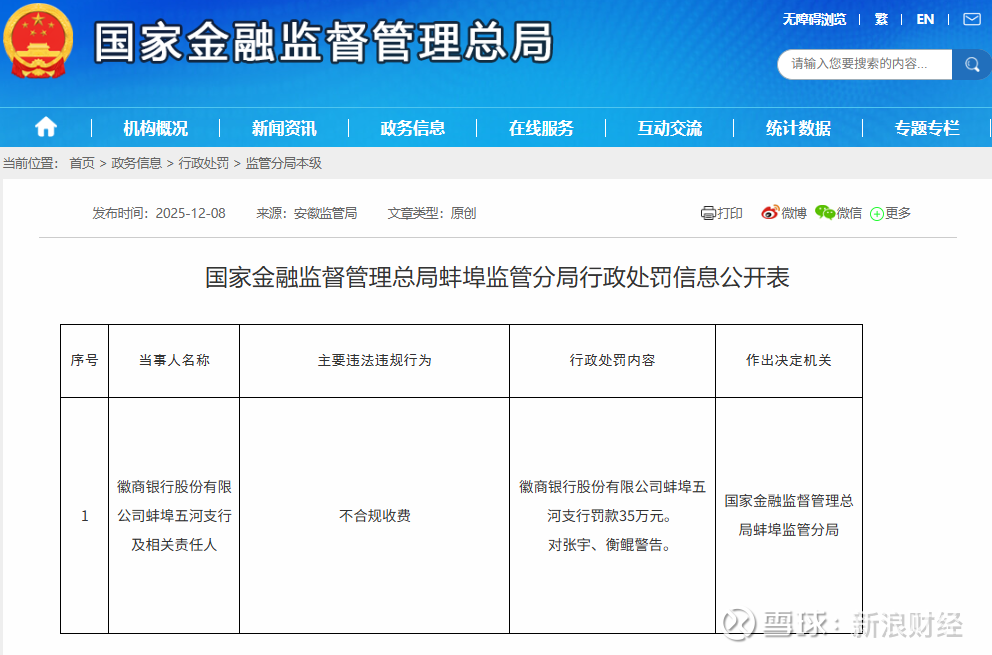Click the 序号 column header
992x655 pixels.
point(84,361)
